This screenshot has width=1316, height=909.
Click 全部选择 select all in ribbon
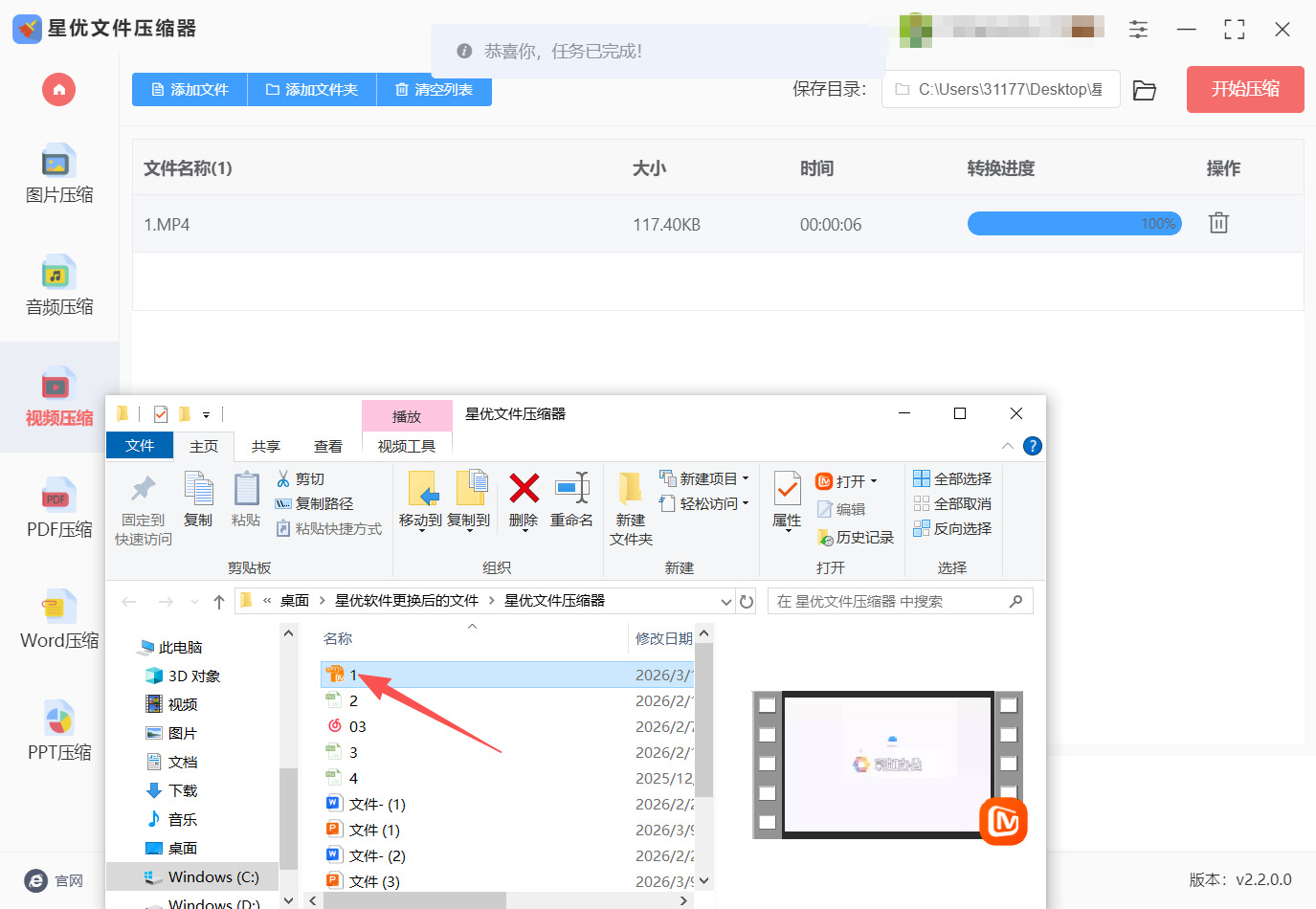[952, 478]
